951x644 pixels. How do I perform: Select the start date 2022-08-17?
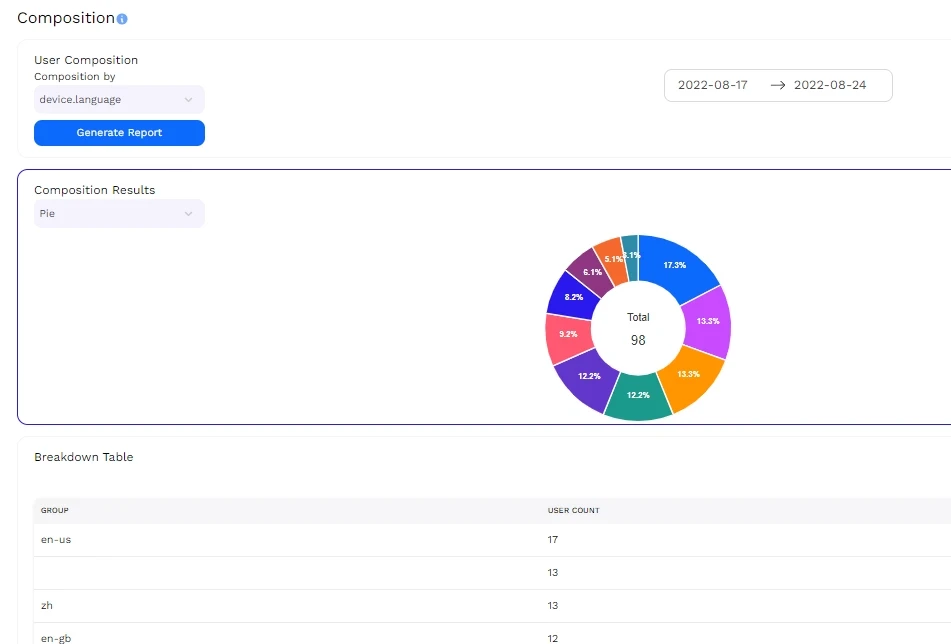click(x=713, y=85)
